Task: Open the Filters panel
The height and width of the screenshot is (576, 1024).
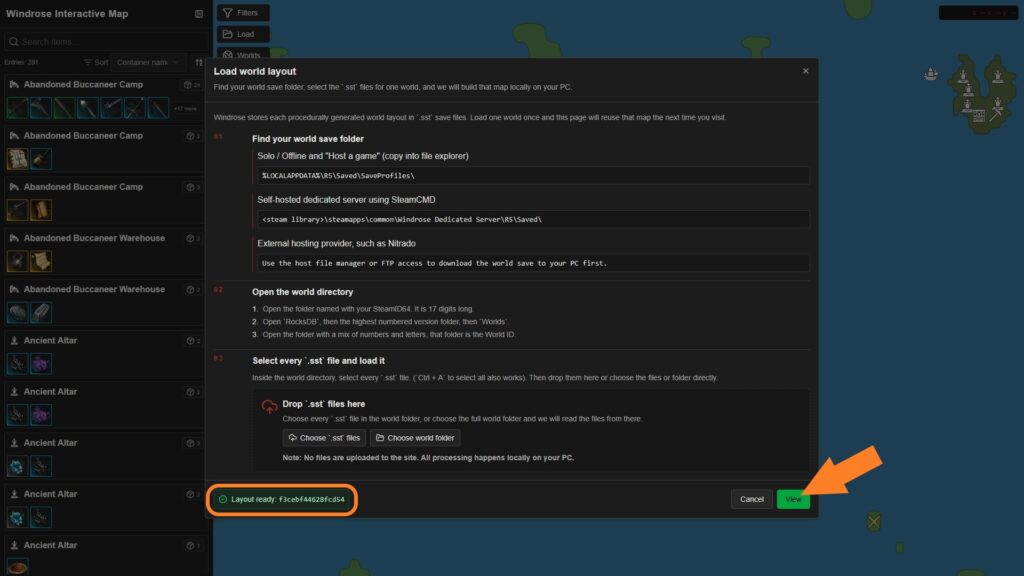Action: click(243, 12)
